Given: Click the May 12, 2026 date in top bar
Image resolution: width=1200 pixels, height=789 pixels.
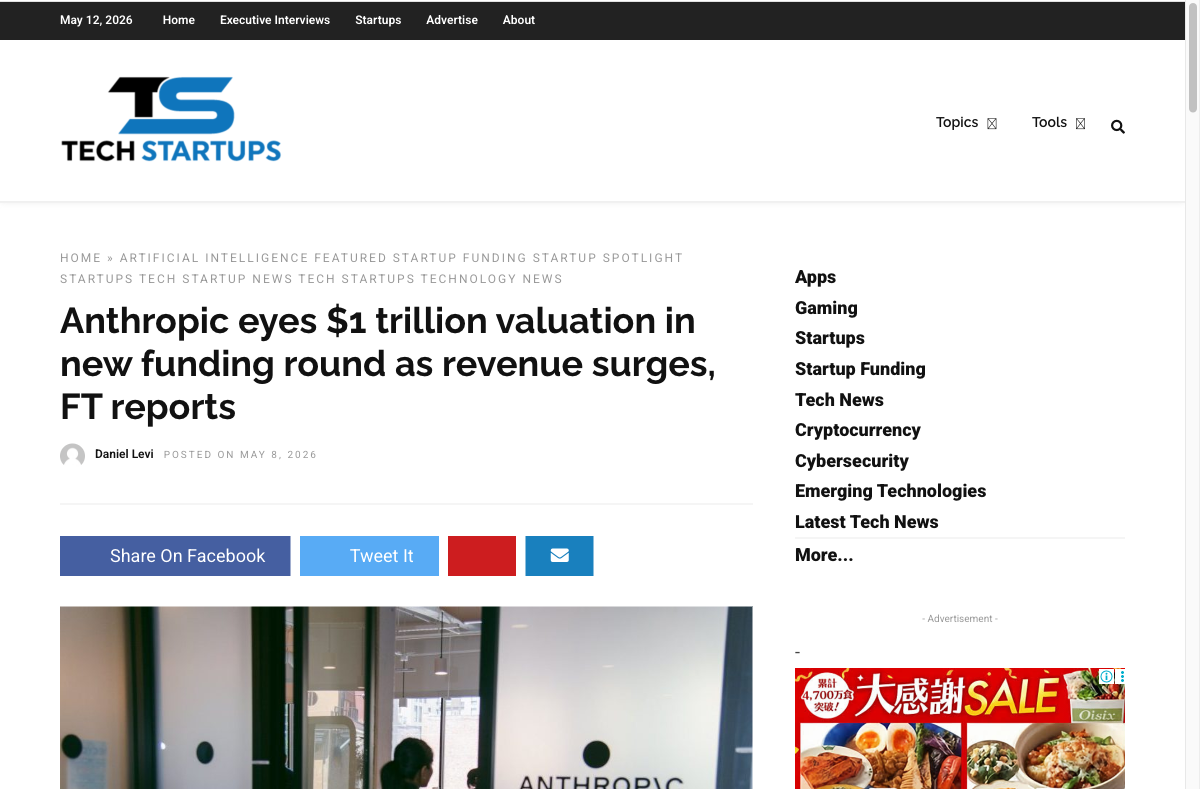Looking at the screenshot, I should [96, 20].
